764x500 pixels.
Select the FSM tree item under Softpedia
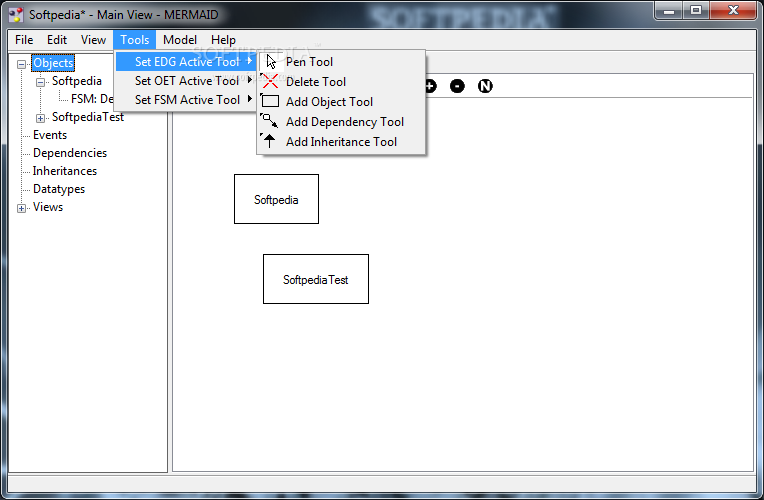click(x=92, y=99)
